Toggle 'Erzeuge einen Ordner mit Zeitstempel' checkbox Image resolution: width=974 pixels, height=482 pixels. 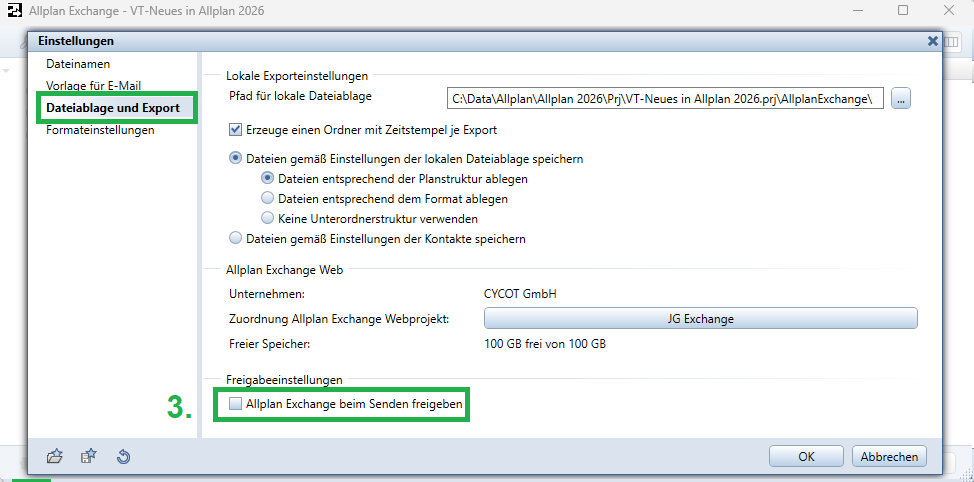[236, 130]
